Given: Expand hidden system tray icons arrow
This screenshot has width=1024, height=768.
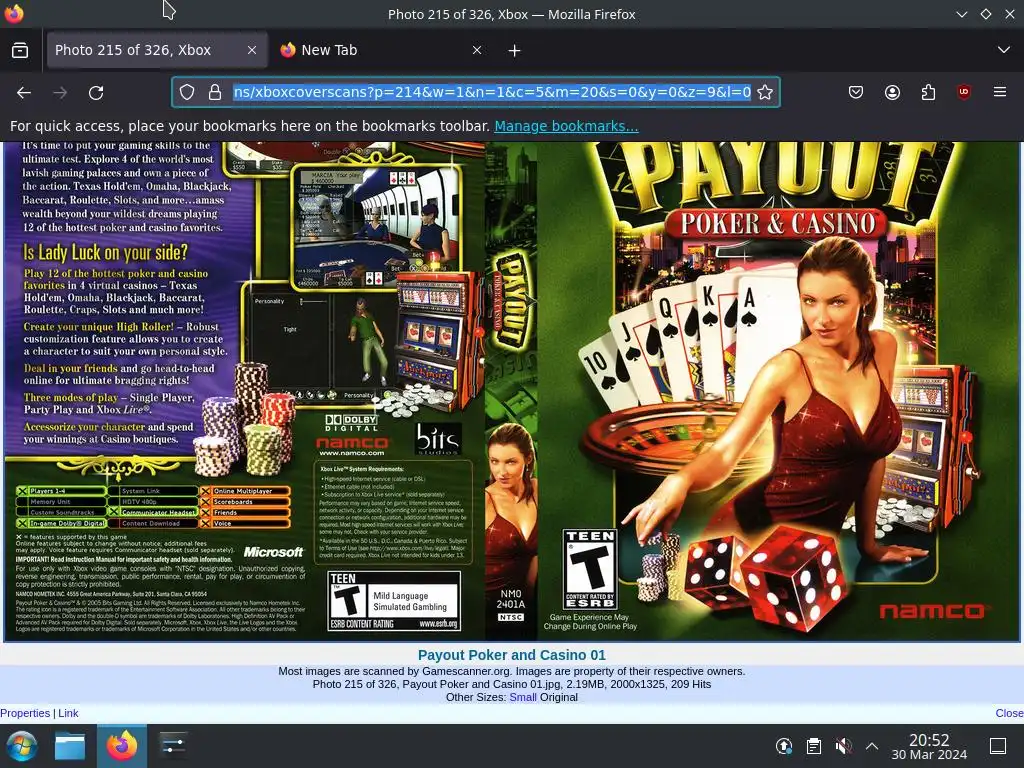Looking at the screenshot, I should [872, 746].
